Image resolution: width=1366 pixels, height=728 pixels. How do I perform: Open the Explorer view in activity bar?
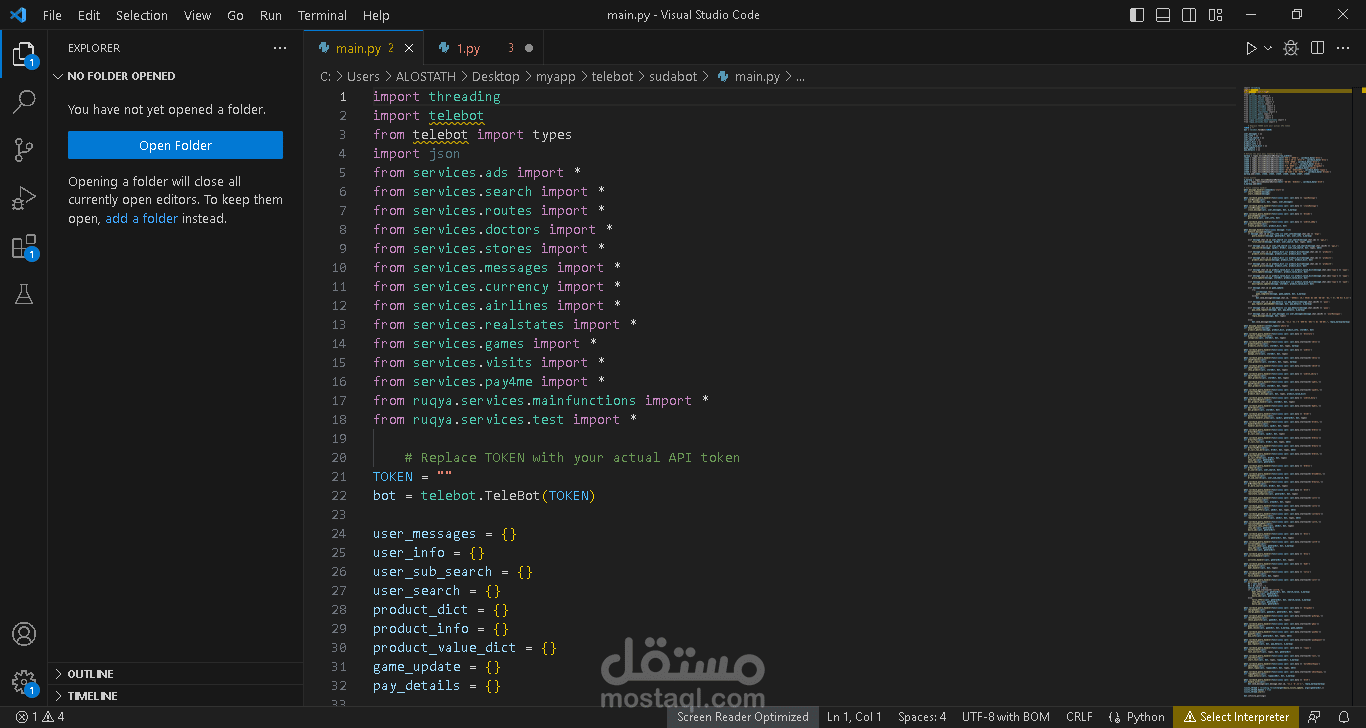(24, 54)
